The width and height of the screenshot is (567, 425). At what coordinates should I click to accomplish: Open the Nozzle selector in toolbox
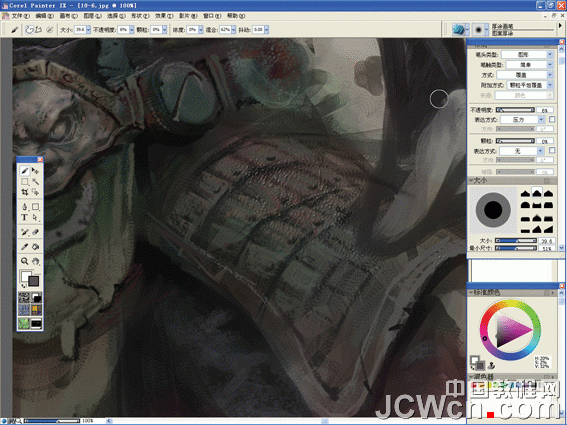point(36,323)
